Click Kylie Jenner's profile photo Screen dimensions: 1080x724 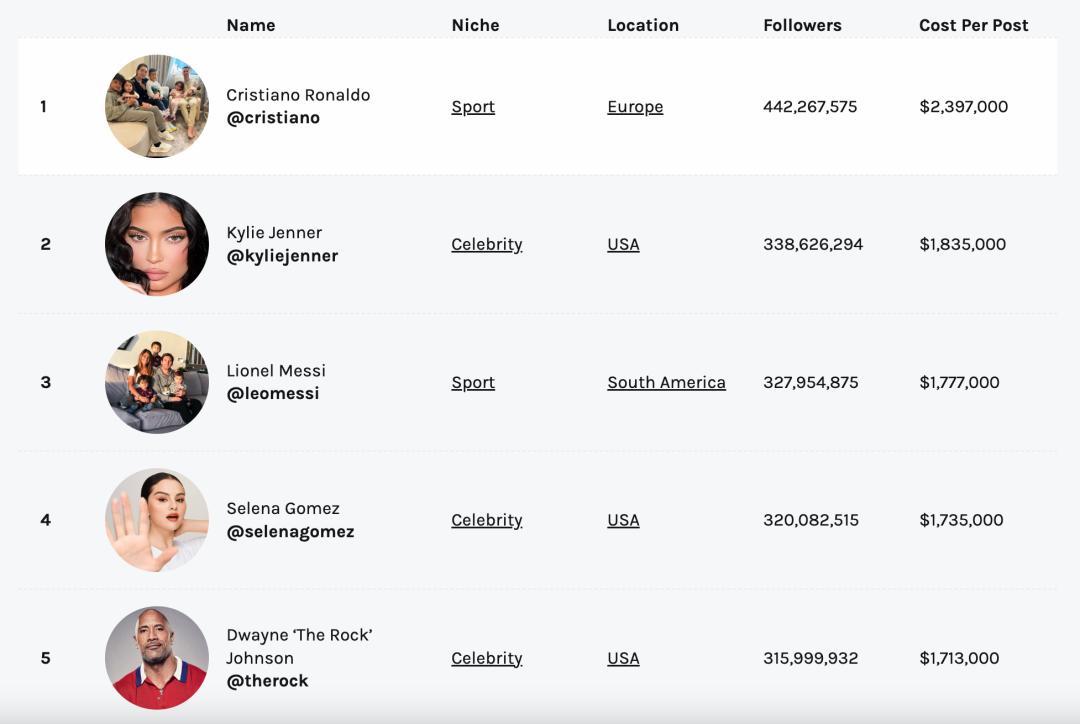(x=157, y=244)
